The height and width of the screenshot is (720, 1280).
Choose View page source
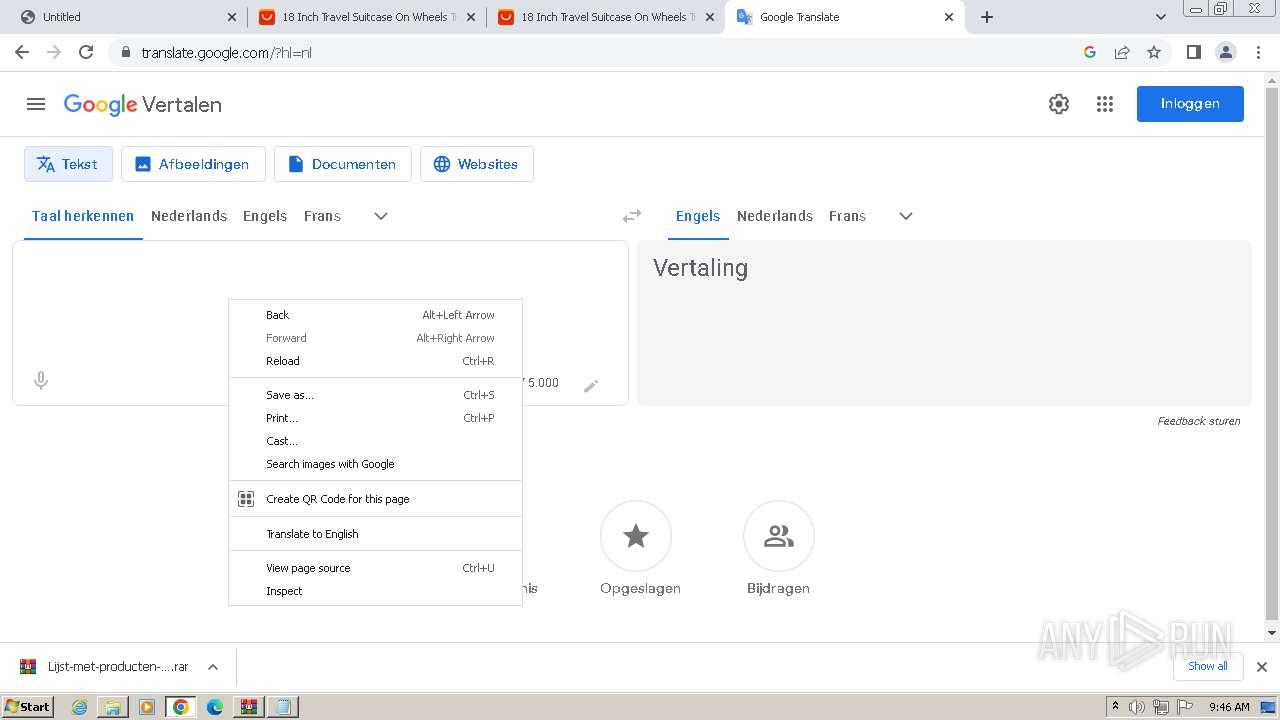tap(375, 568)
